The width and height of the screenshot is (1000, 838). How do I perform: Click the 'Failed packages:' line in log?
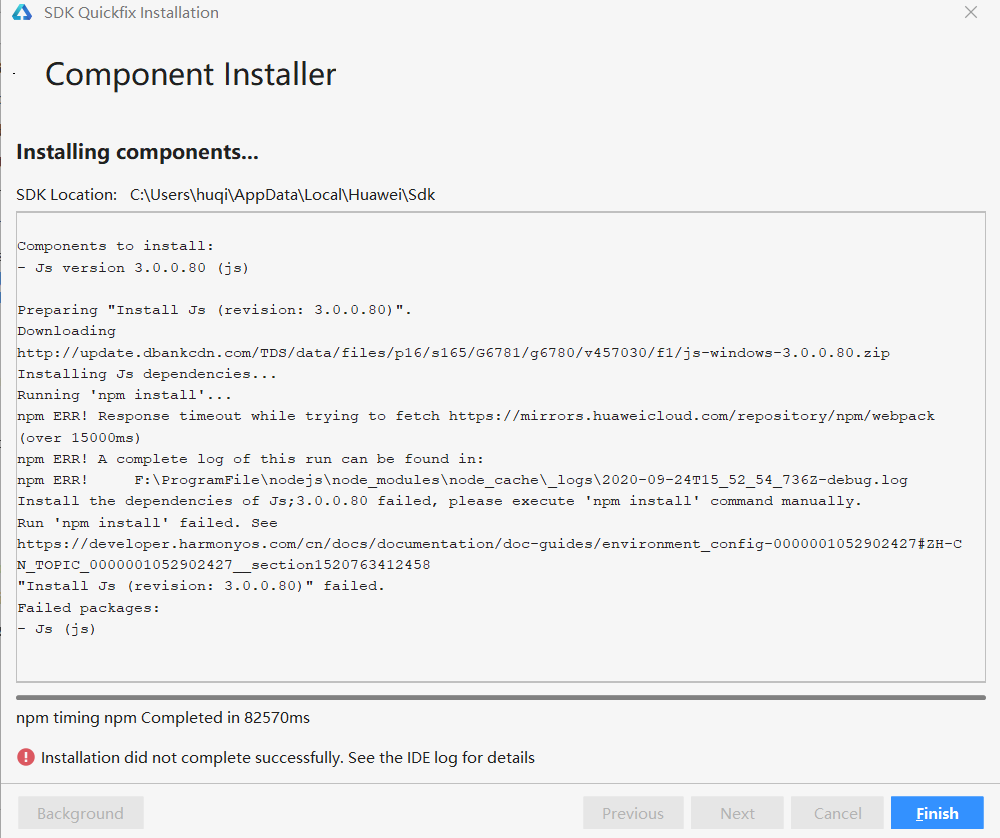88,608
